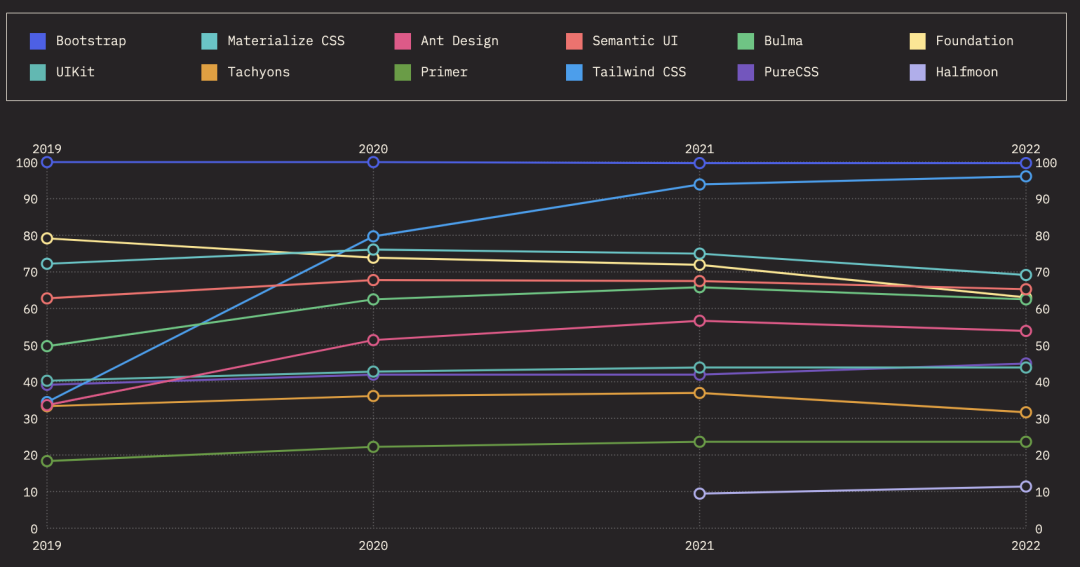Click the Halfmoon legend color swatch
The width and height of the screenshot is (1080, 567).
(917, 72)
